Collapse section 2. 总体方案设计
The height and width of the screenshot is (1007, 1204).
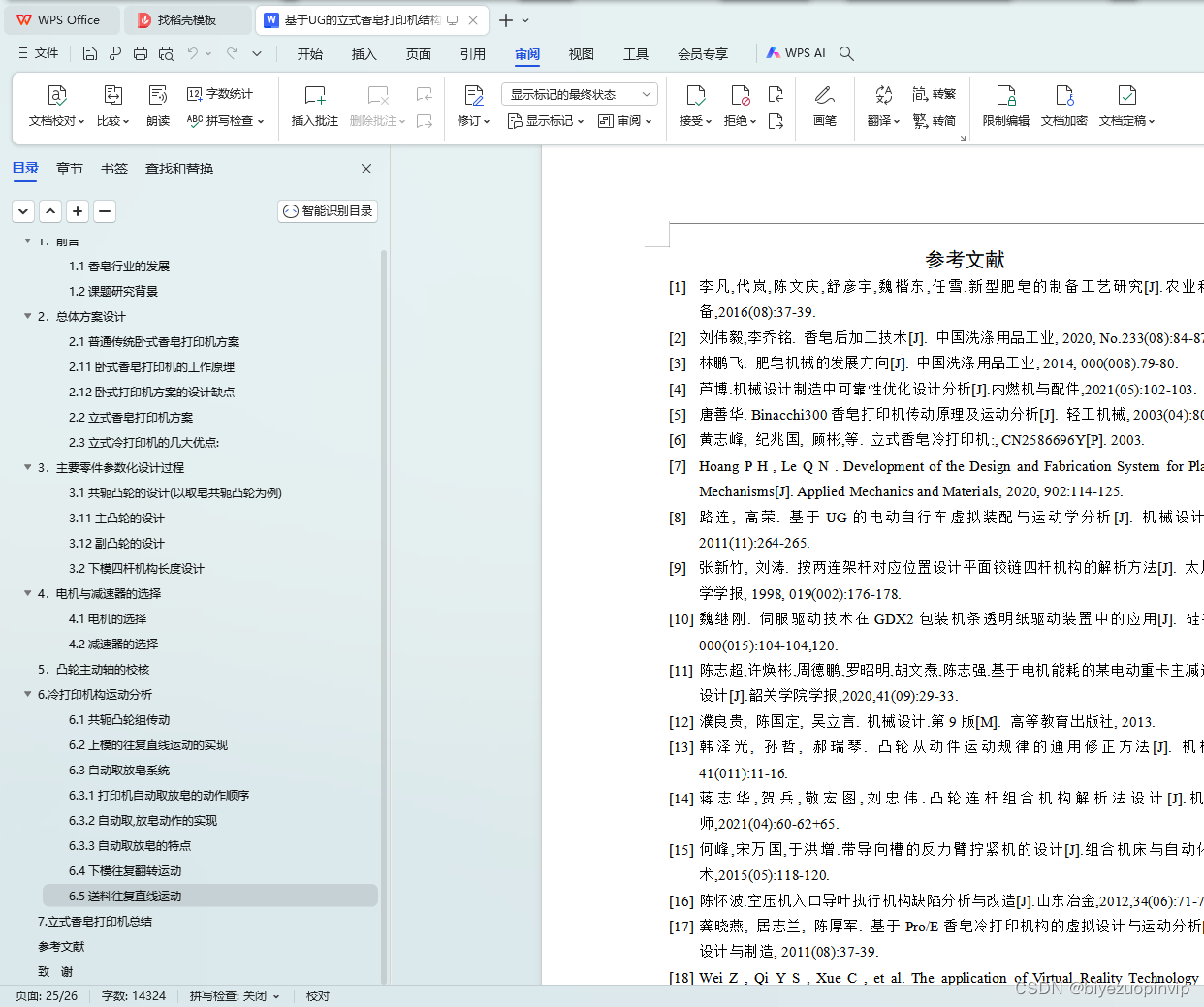tap(27, 316)
